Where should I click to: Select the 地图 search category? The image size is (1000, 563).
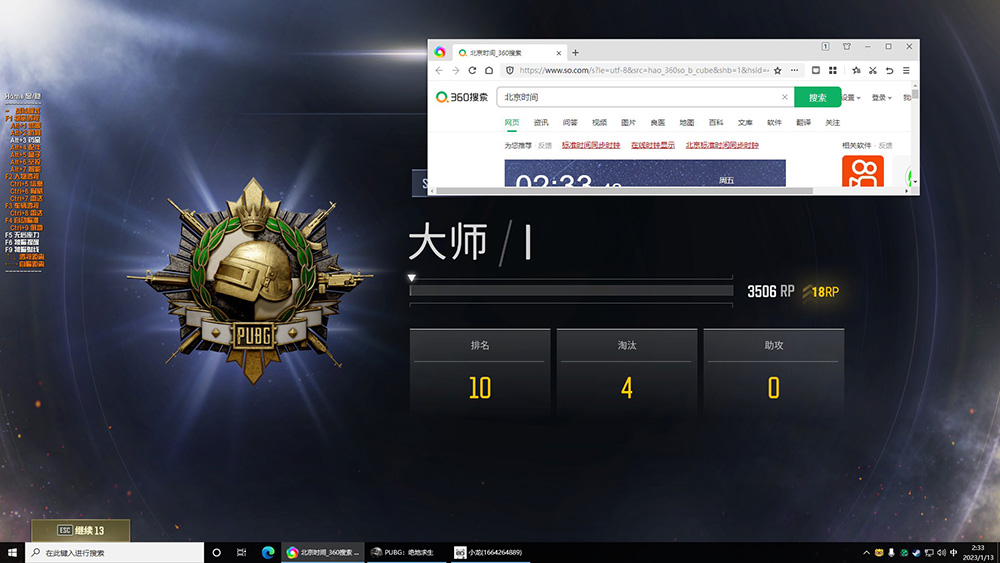(687, 122)
